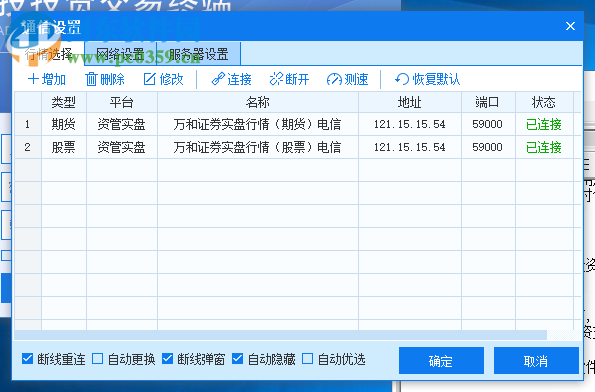Enable the 自动更换 checkbox

point(98,359)
